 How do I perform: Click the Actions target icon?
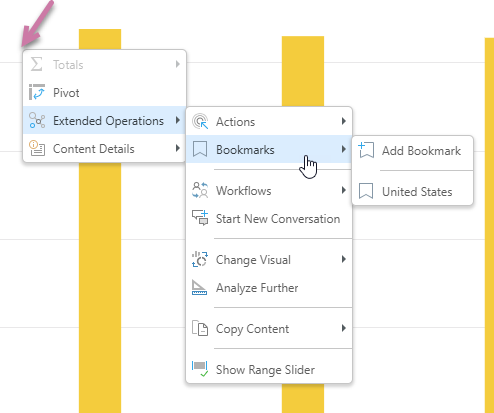click(x=200, y=121)
